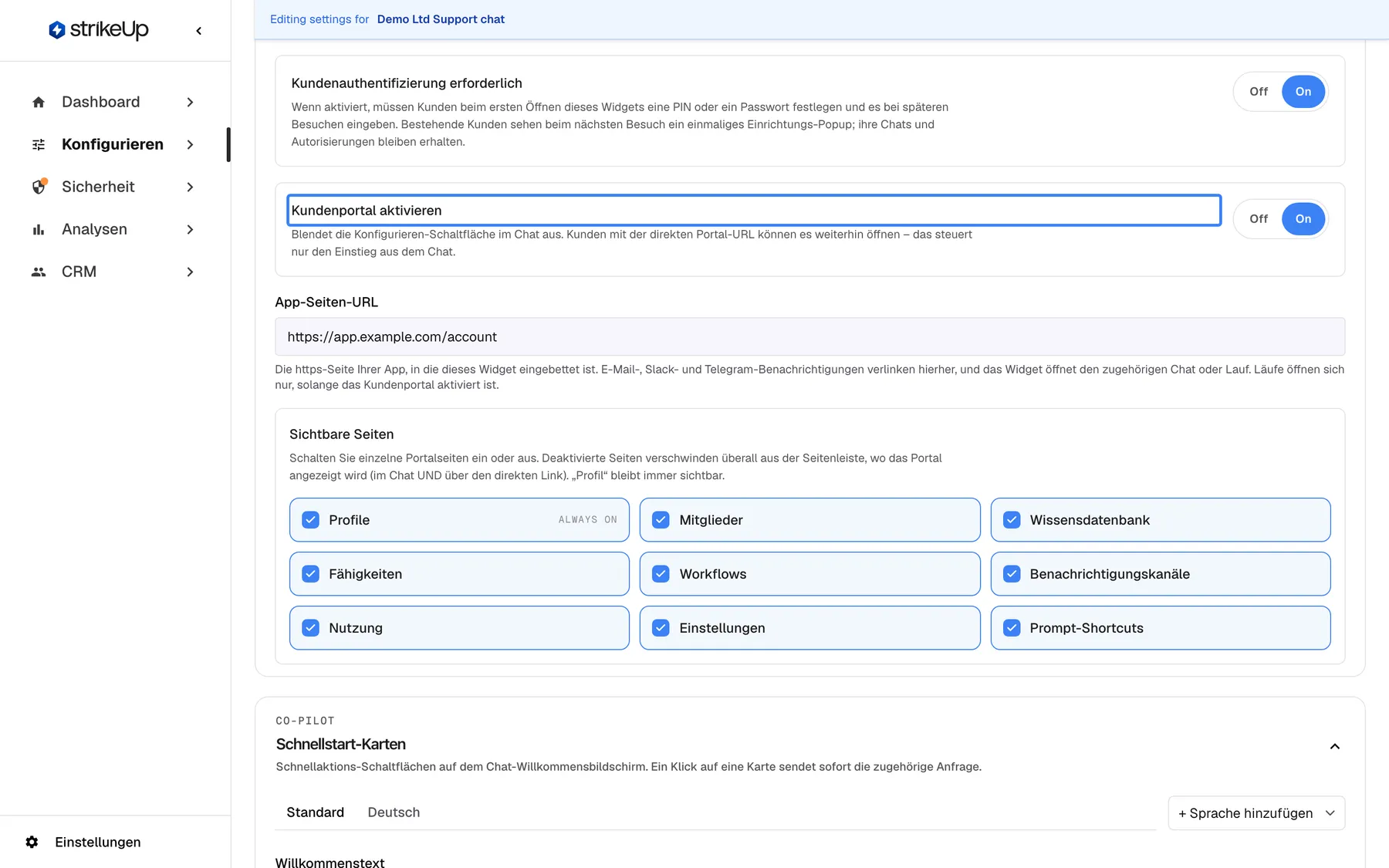Expand the Dashboard submenu chevron
Image resolution: width=1389 pixels, height=868 pixels.
[190, 102]
